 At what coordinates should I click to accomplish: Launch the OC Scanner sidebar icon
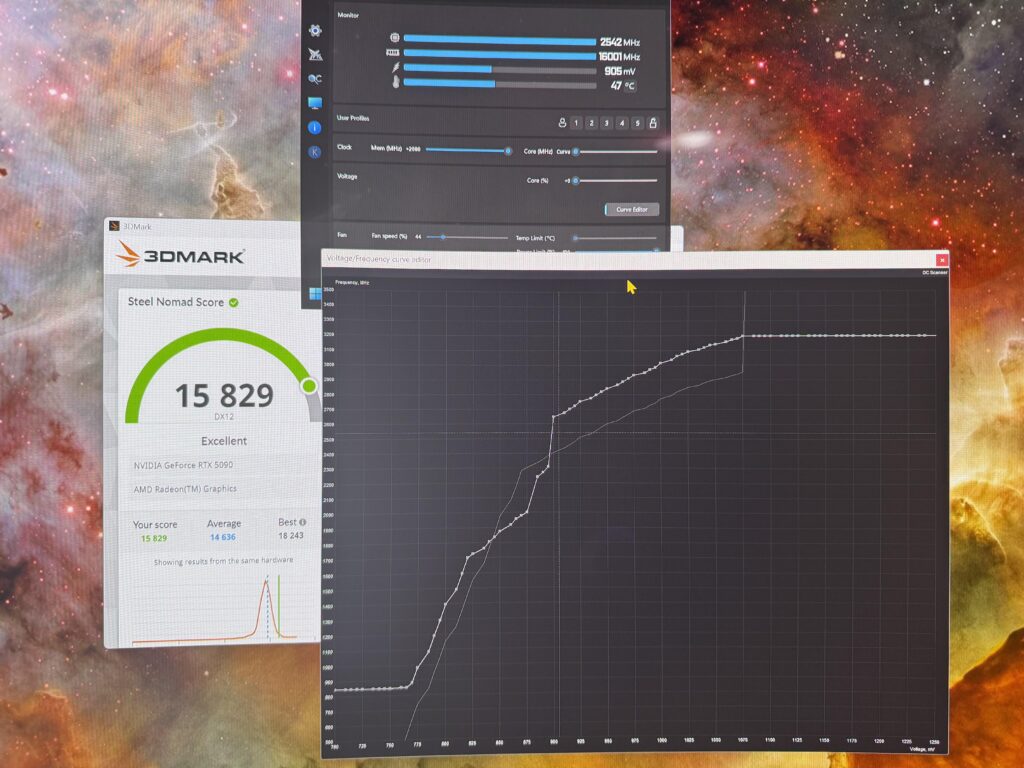point(315,79)
